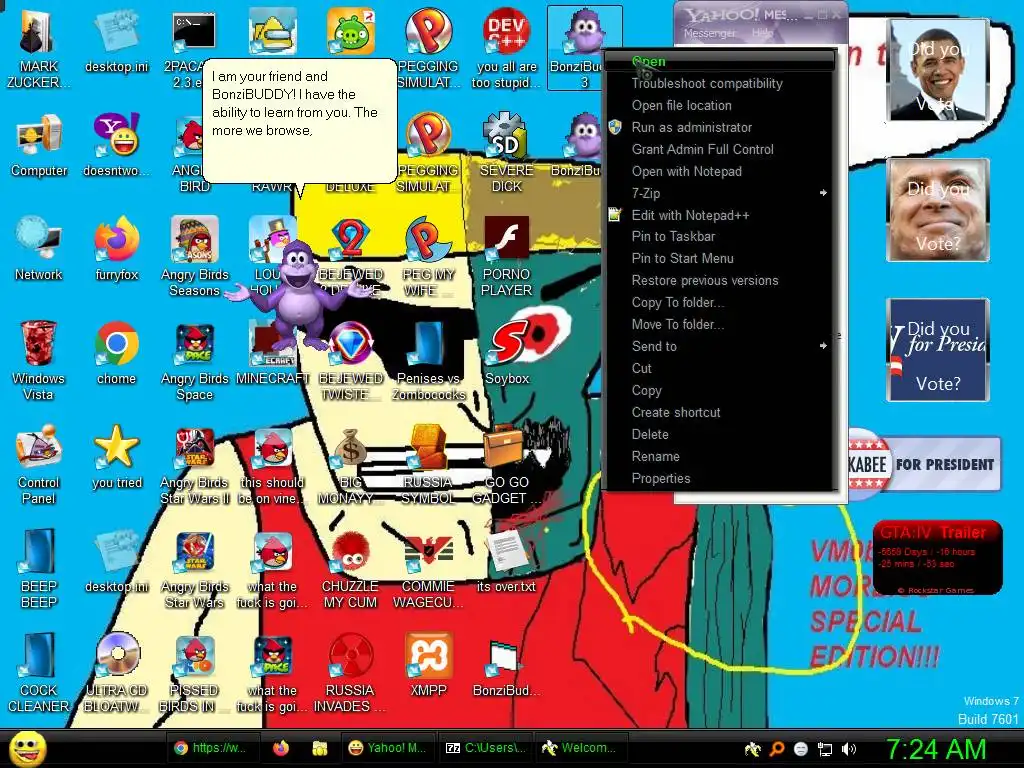
Task: Choose Run as administrator
Action: [720, 127]
